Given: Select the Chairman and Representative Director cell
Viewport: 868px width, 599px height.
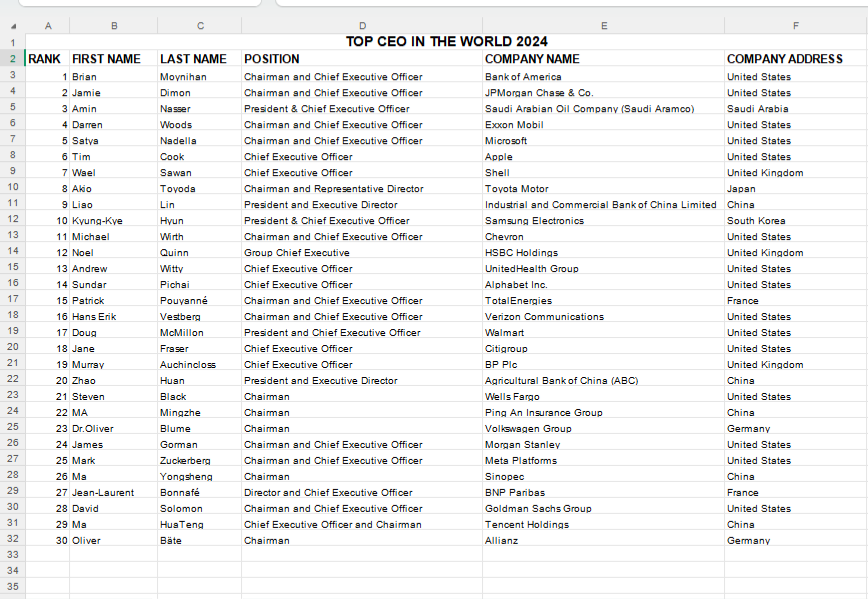Looking at the screenshot, I should pyautogui.click(x=362, y=189).
